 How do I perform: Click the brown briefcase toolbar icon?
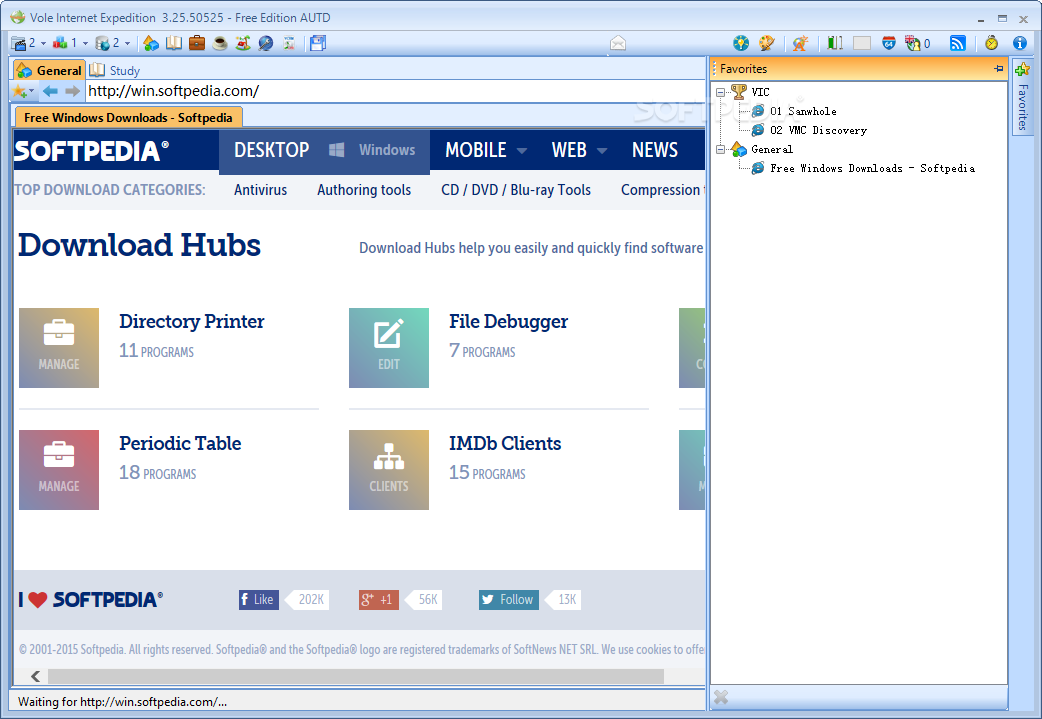point(197,43)
